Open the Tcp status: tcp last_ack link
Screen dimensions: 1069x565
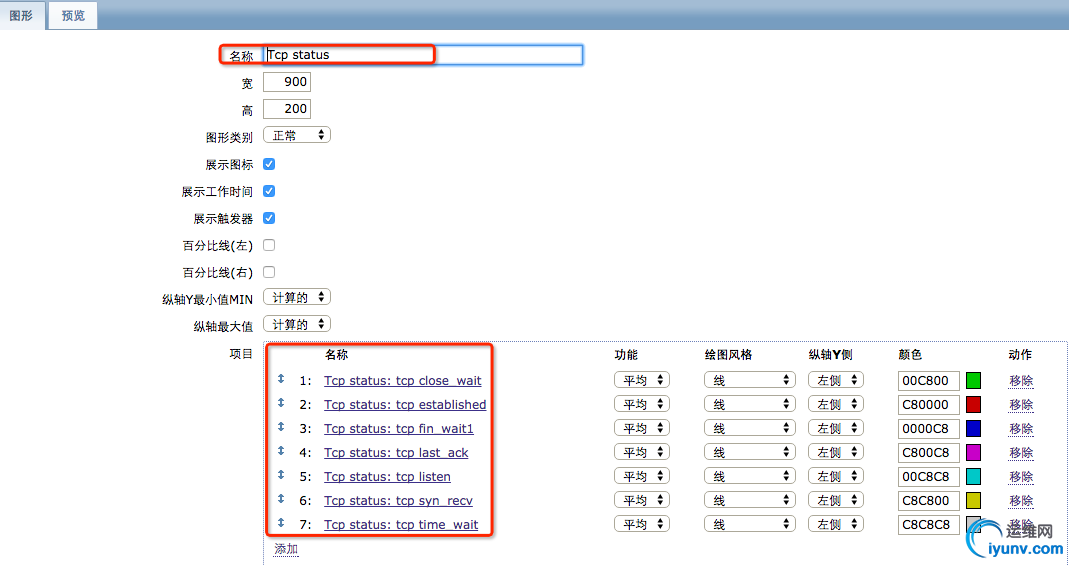[396, 453]
